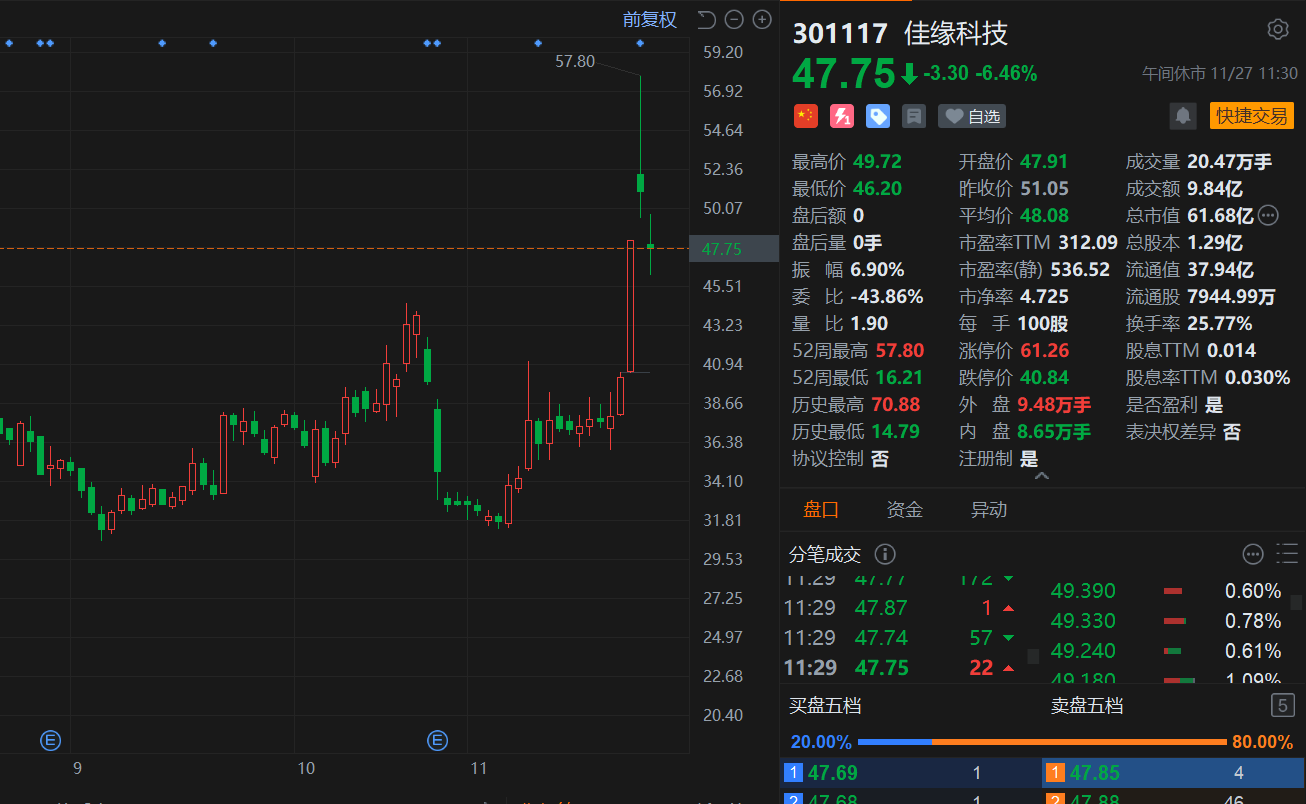Viewport: 1306px width, 804px height.
Task: Click the earnings E marker near September
Action: pyautogui.click(x=50, y=741)
